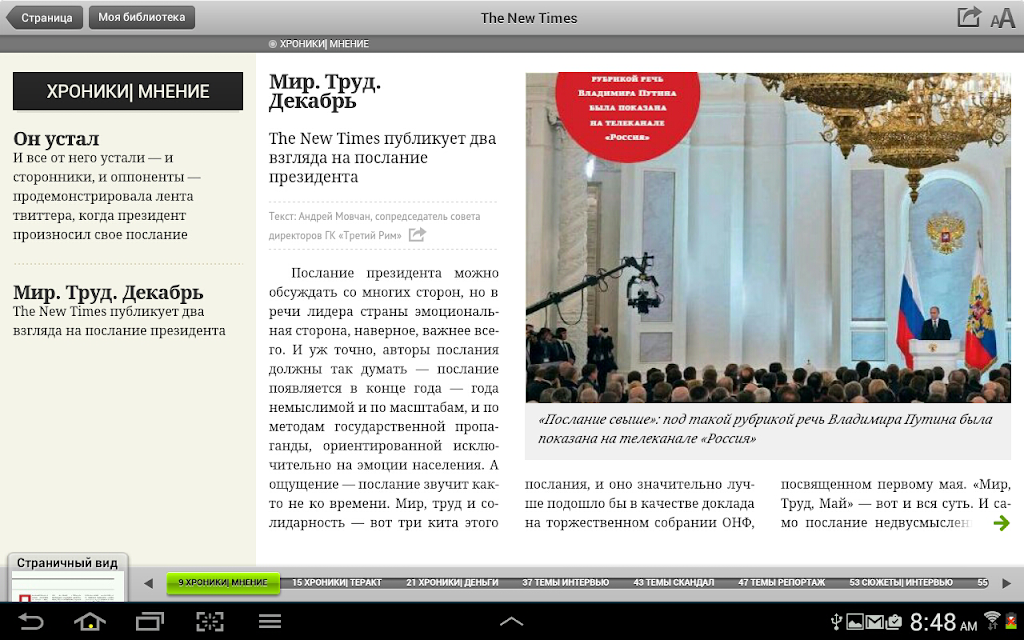Jump to 53 СЮЖЕТЫ| ИНТЕРВЬЮ section

click(x=901, y=583)
